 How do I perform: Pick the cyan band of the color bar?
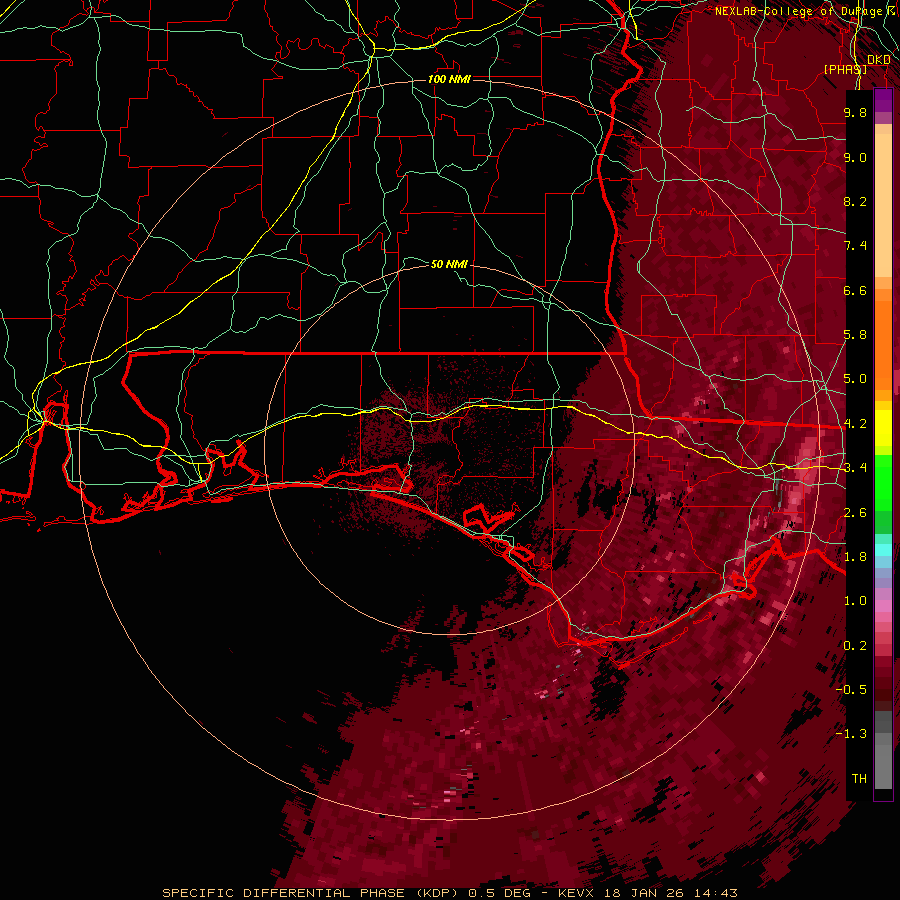883,550
